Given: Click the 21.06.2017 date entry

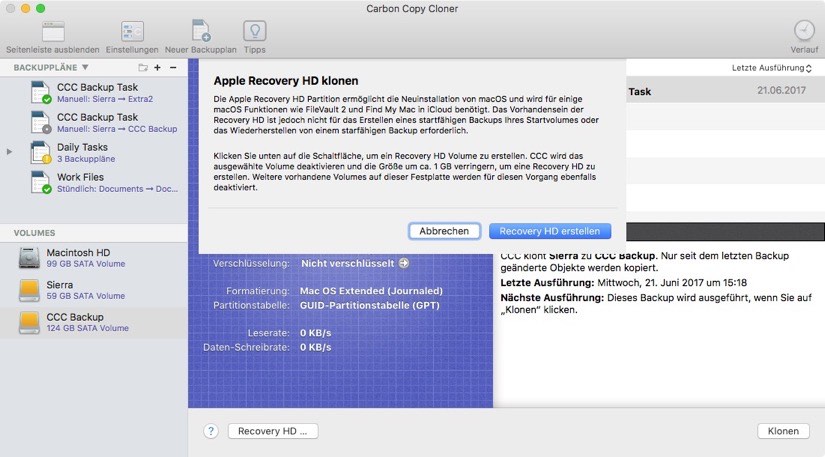Looking at the screenshot, I should 781,90.
